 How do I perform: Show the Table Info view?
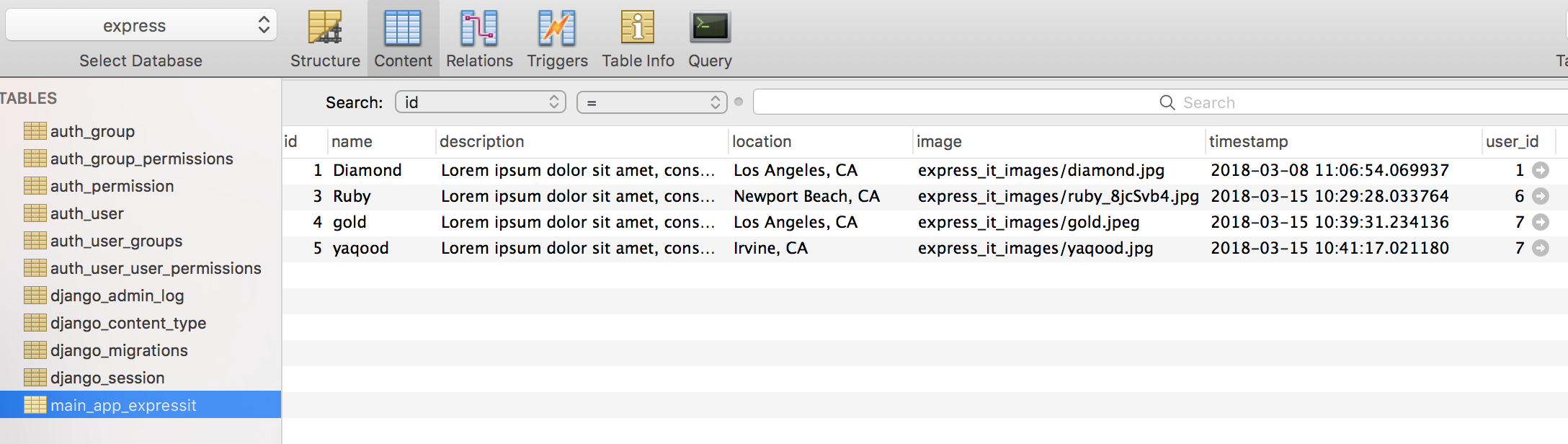[638, 40]
